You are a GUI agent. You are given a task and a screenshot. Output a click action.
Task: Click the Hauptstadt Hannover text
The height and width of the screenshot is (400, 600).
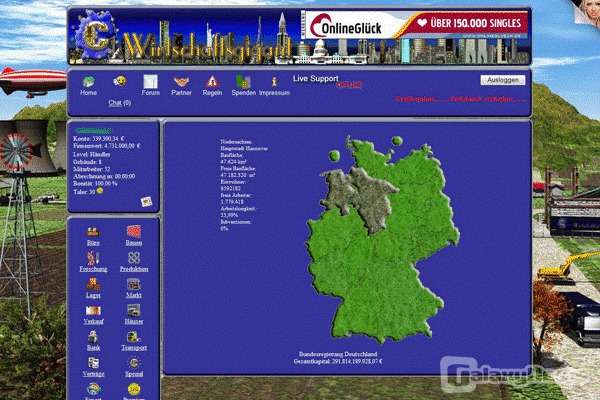pyautogui.click(x=244, y=148)
